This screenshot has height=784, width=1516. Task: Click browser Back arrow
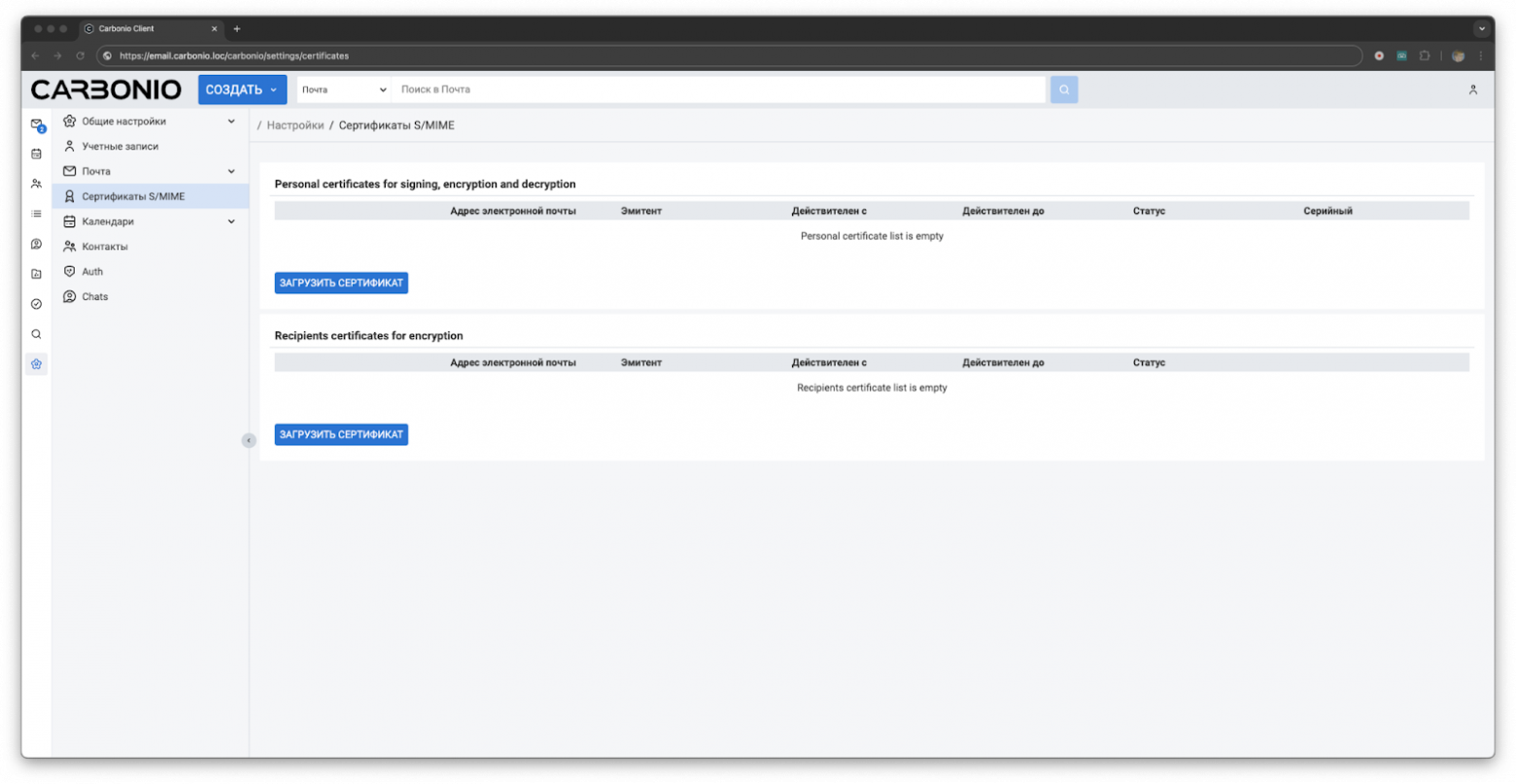click(x=35, y=56)
